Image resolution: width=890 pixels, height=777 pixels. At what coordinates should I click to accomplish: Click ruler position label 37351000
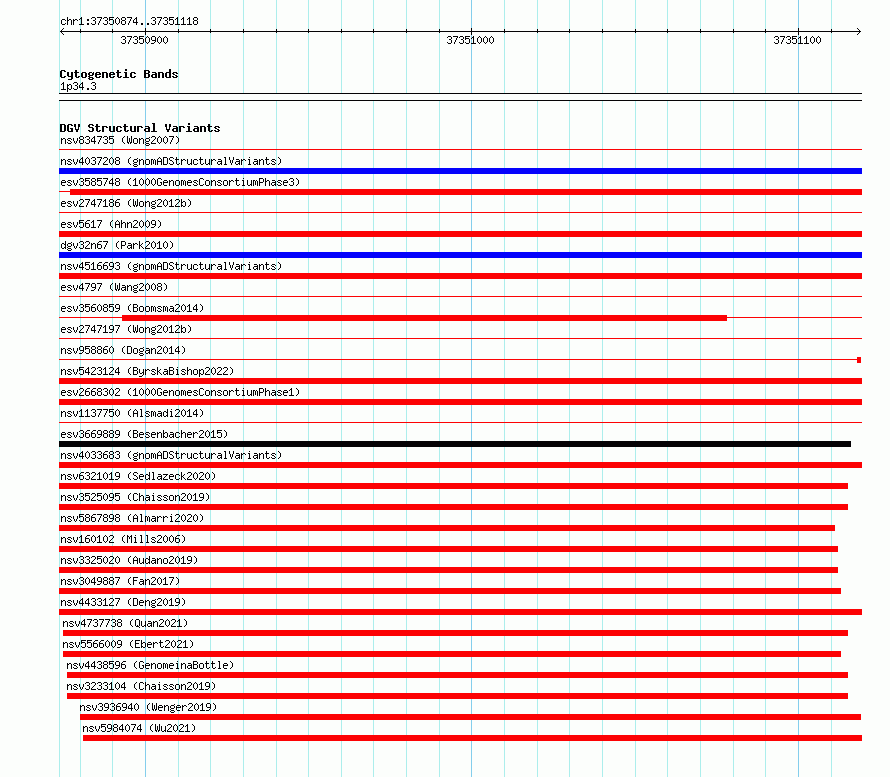(470, 40)
